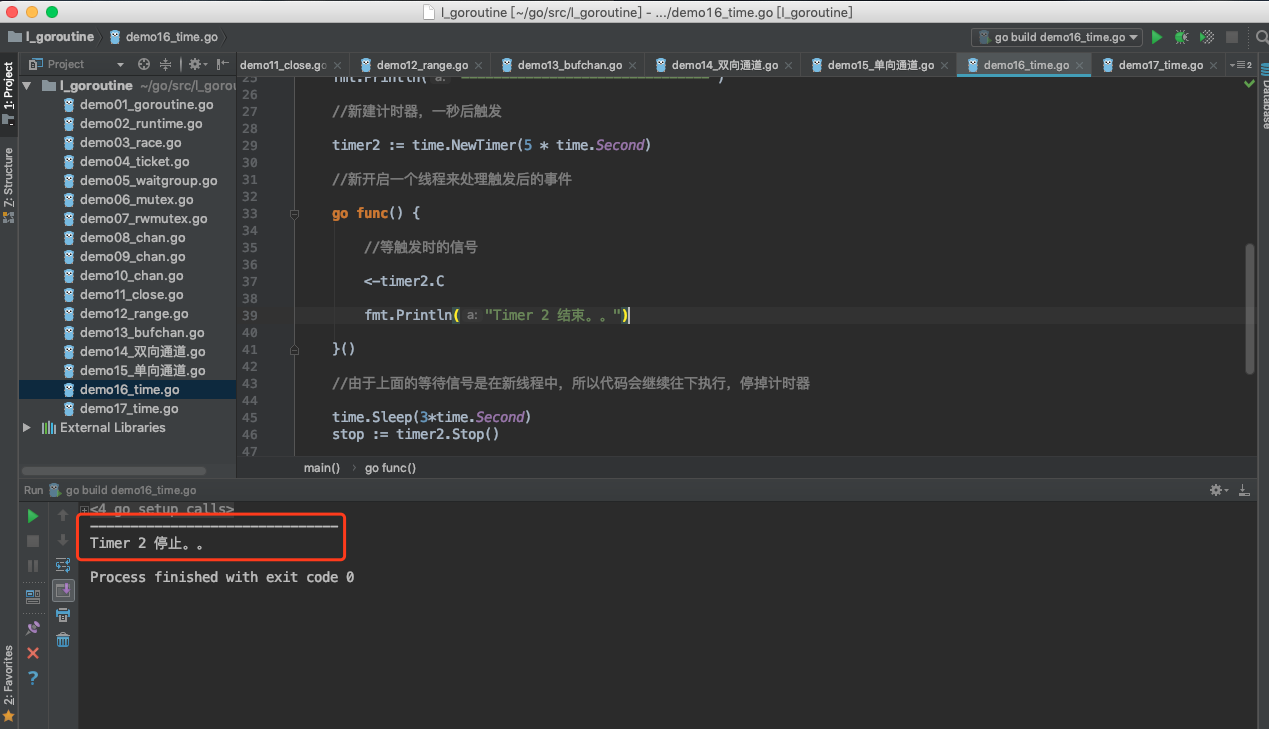Toggle pin tab in the Run panel
This screenshot has width=1269, height=729.
click(x=33, y=628)
